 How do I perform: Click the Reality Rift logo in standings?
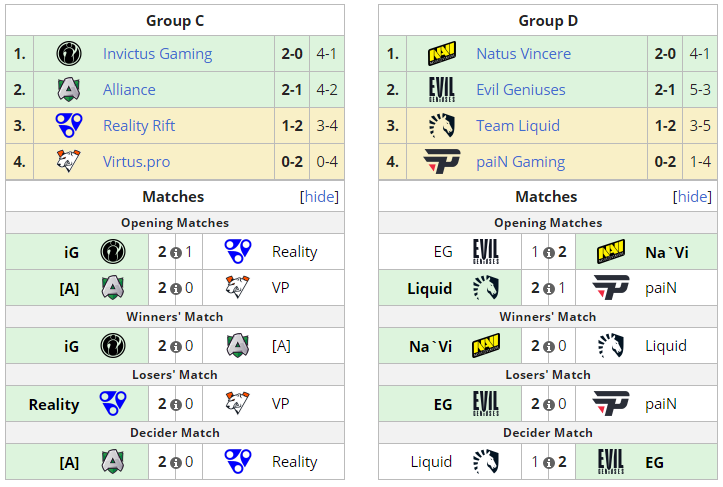(70, 126)
